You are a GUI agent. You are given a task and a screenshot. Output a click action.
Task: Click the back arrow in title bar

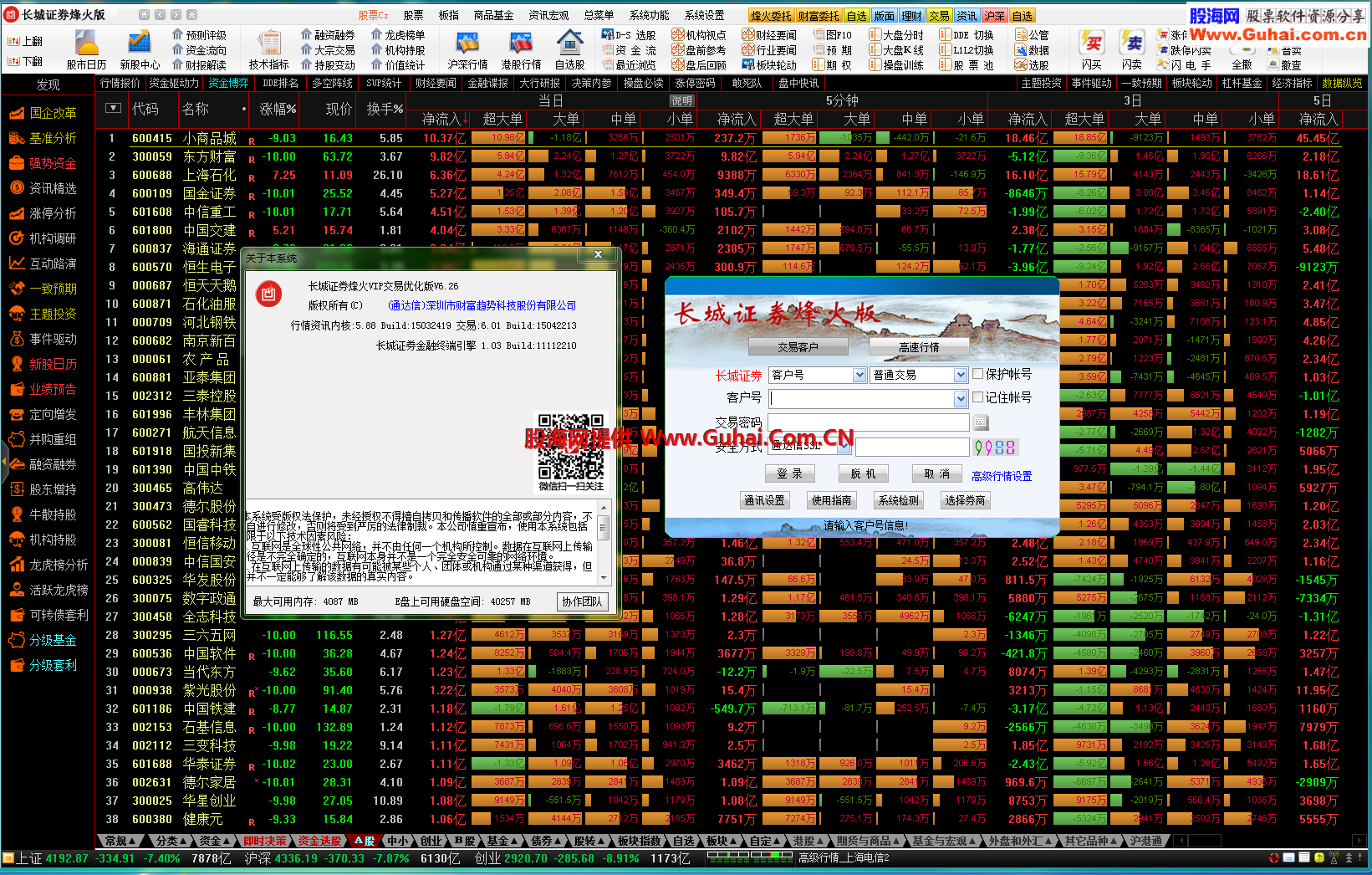pyautogui.click(x=160, y=15)
